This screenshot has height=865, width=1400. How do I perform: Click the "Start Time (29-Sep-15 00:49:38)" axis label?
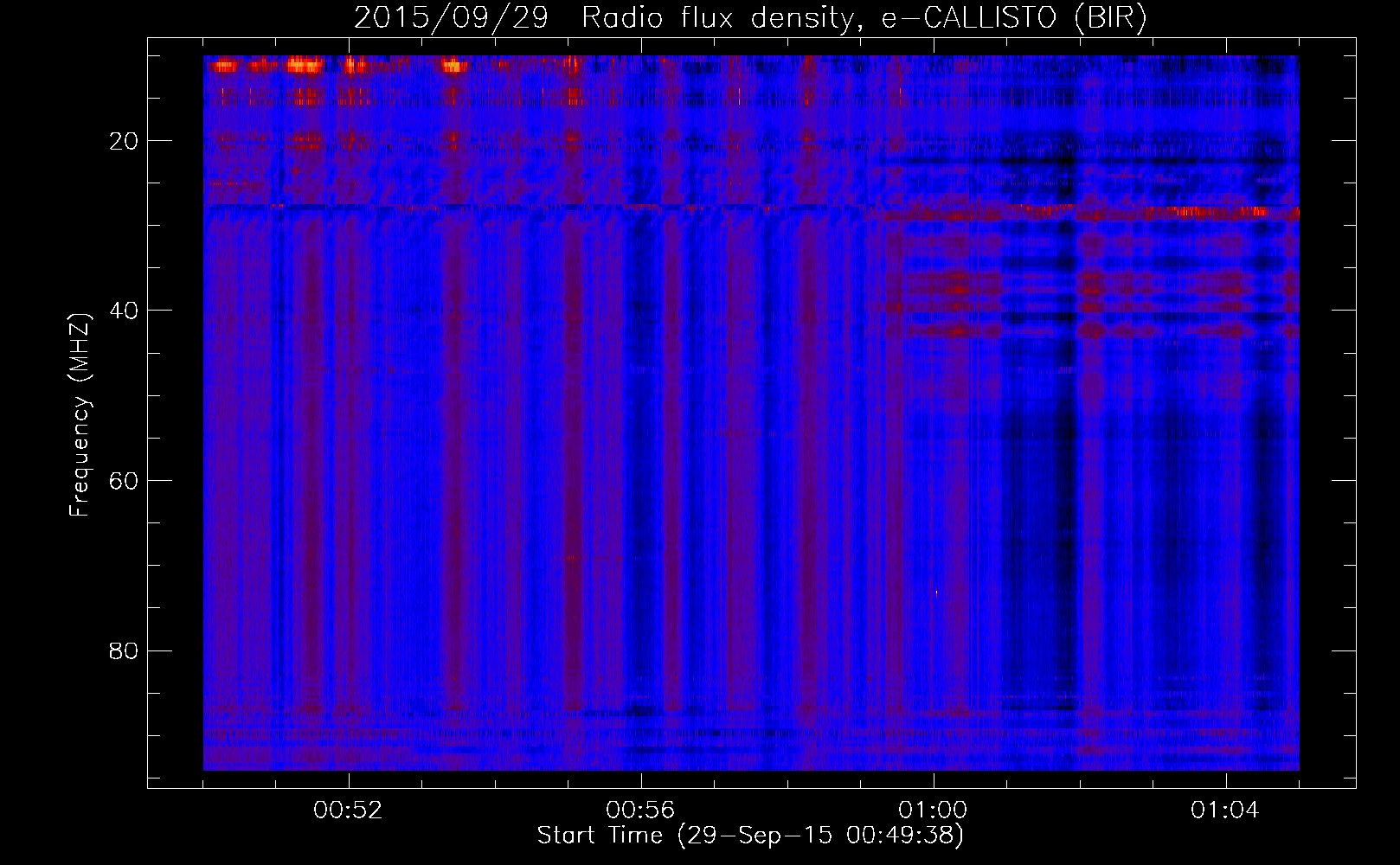click(750, 836)
